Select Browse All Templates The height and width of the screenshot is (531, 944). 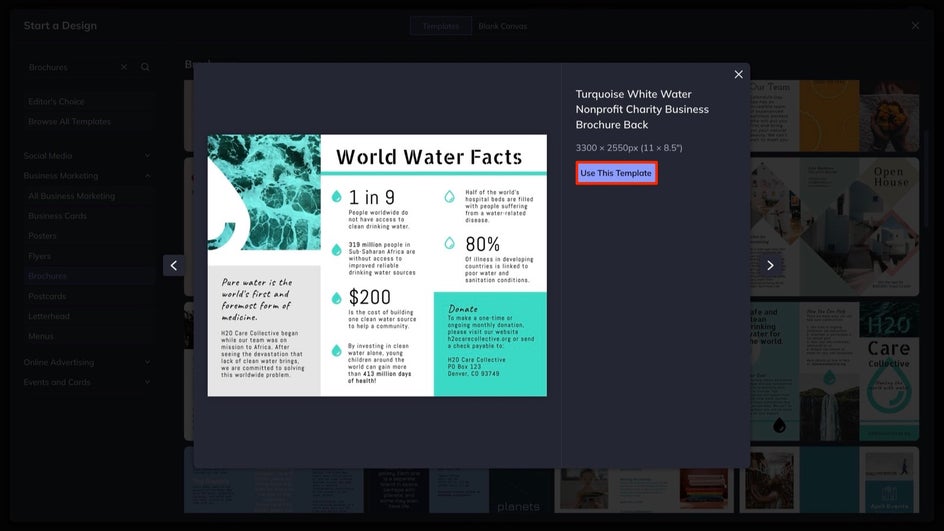[x=69, y=122]
